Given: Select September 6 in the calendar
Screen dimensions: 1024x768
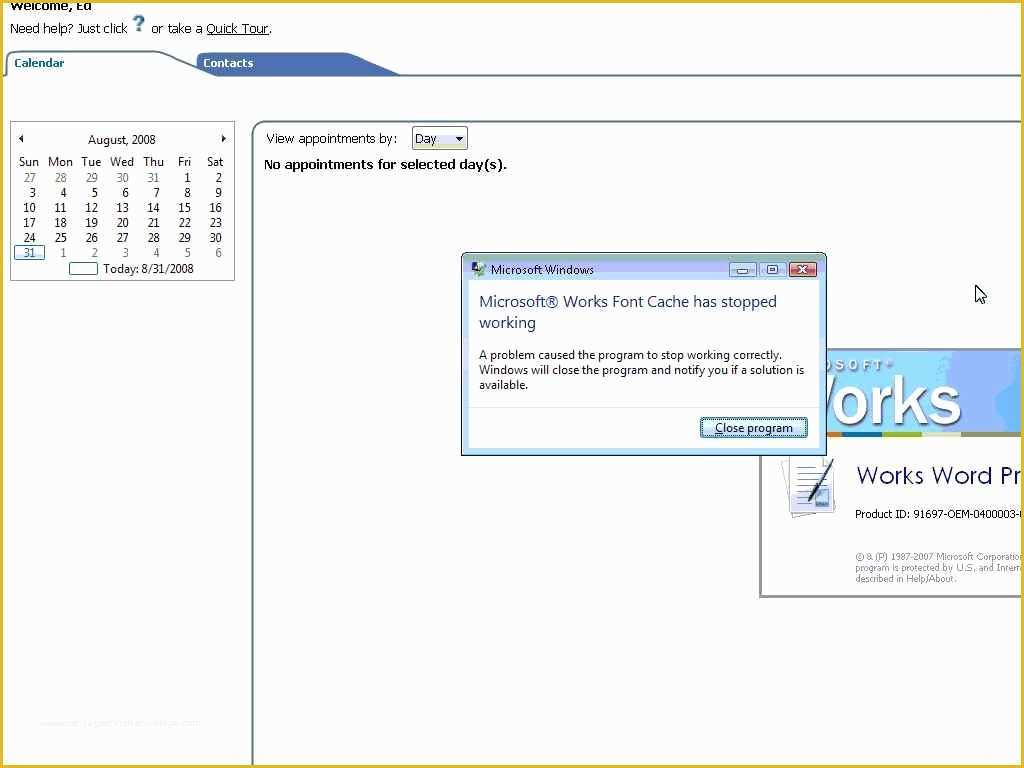Looking at the screenshot, I should [218, 253].
